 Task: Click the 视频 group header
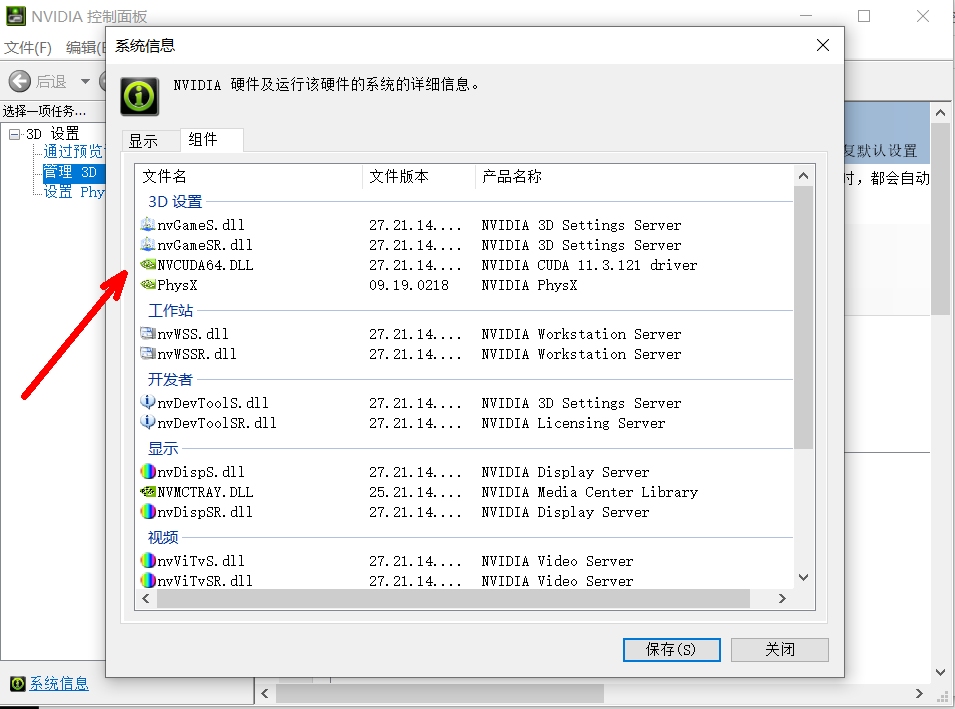(163, 537)
